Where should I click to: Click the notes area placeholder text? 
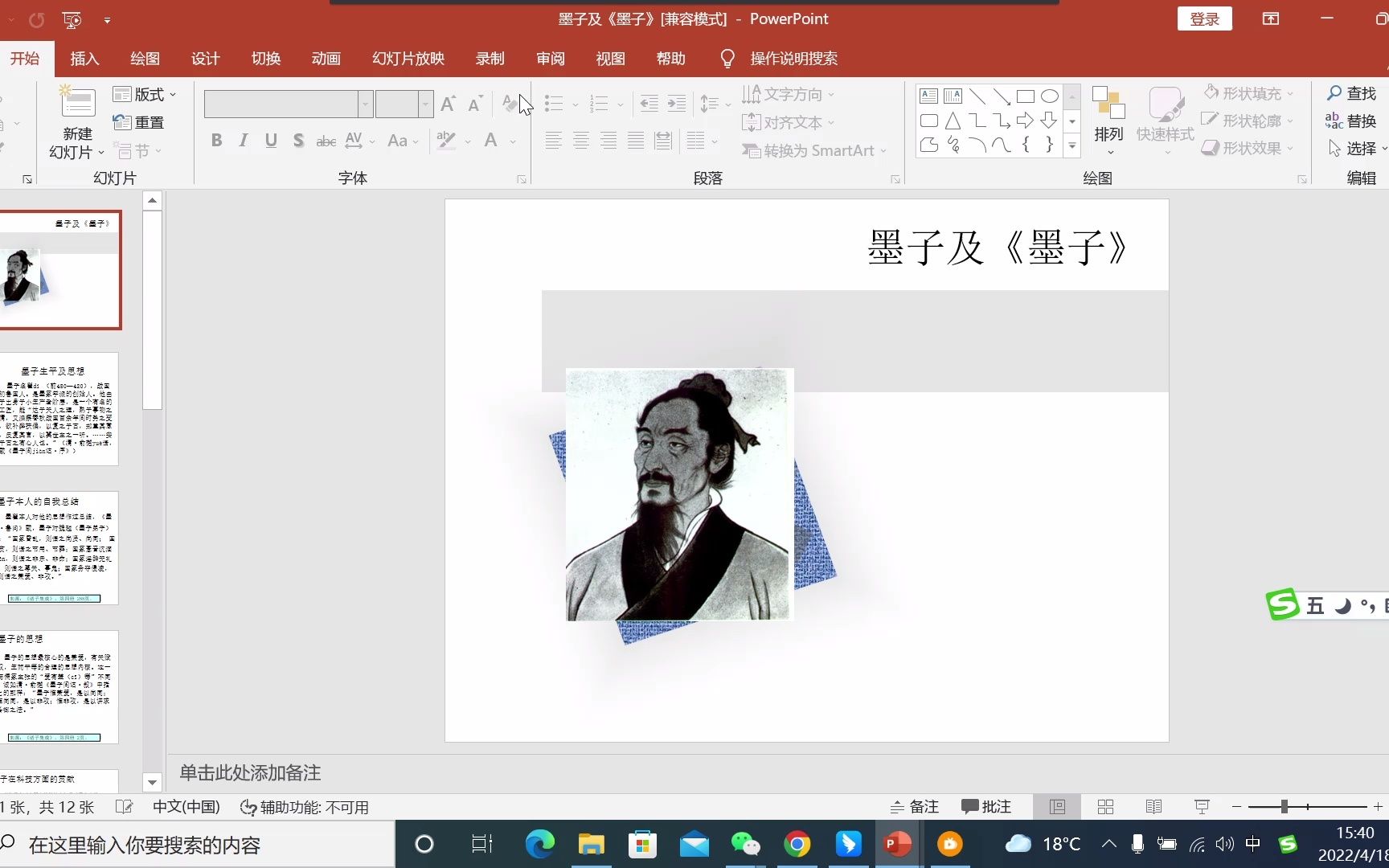click(x=250, y=772)
